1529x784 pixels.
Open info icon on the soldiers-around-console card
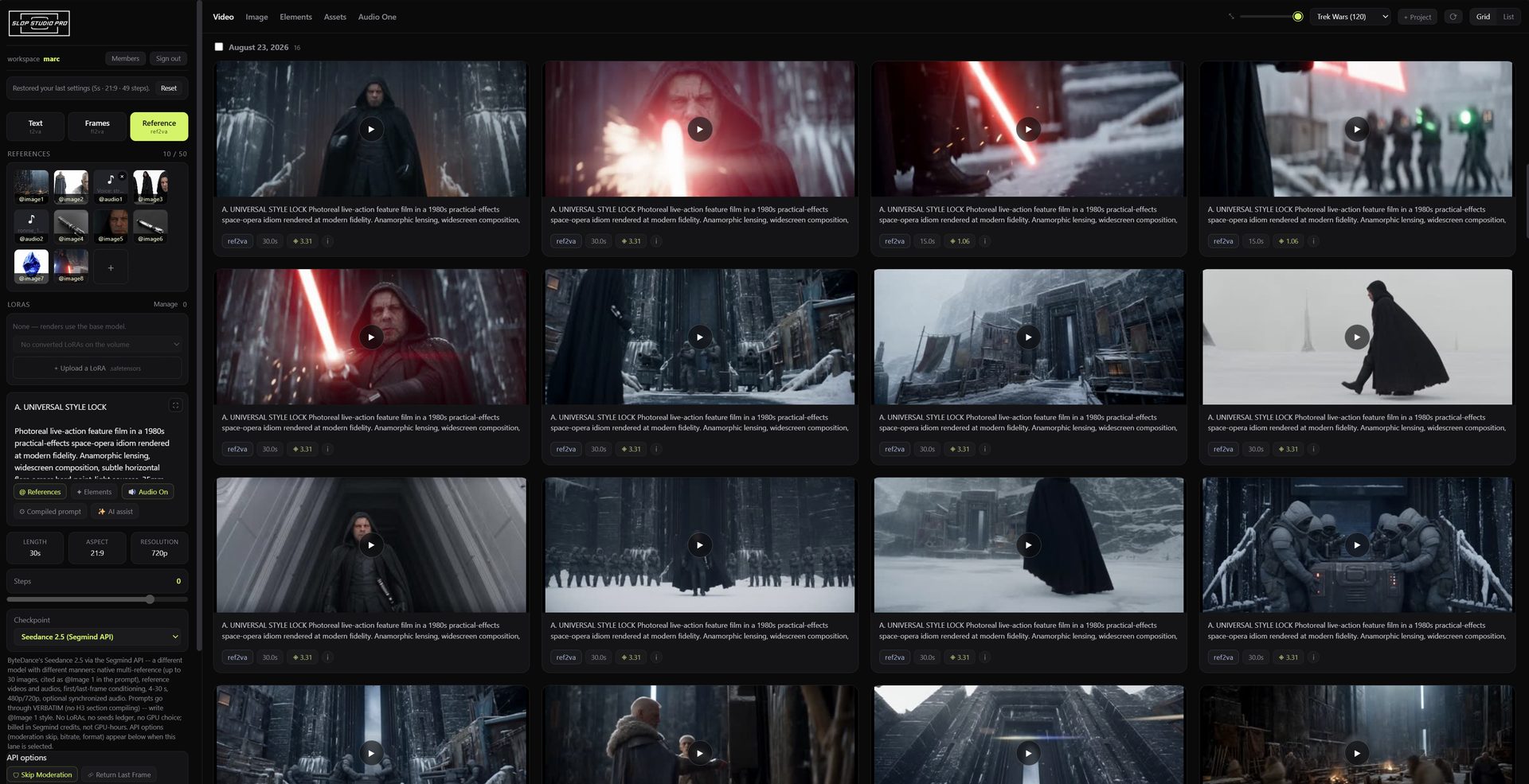tap(1313, 657)
